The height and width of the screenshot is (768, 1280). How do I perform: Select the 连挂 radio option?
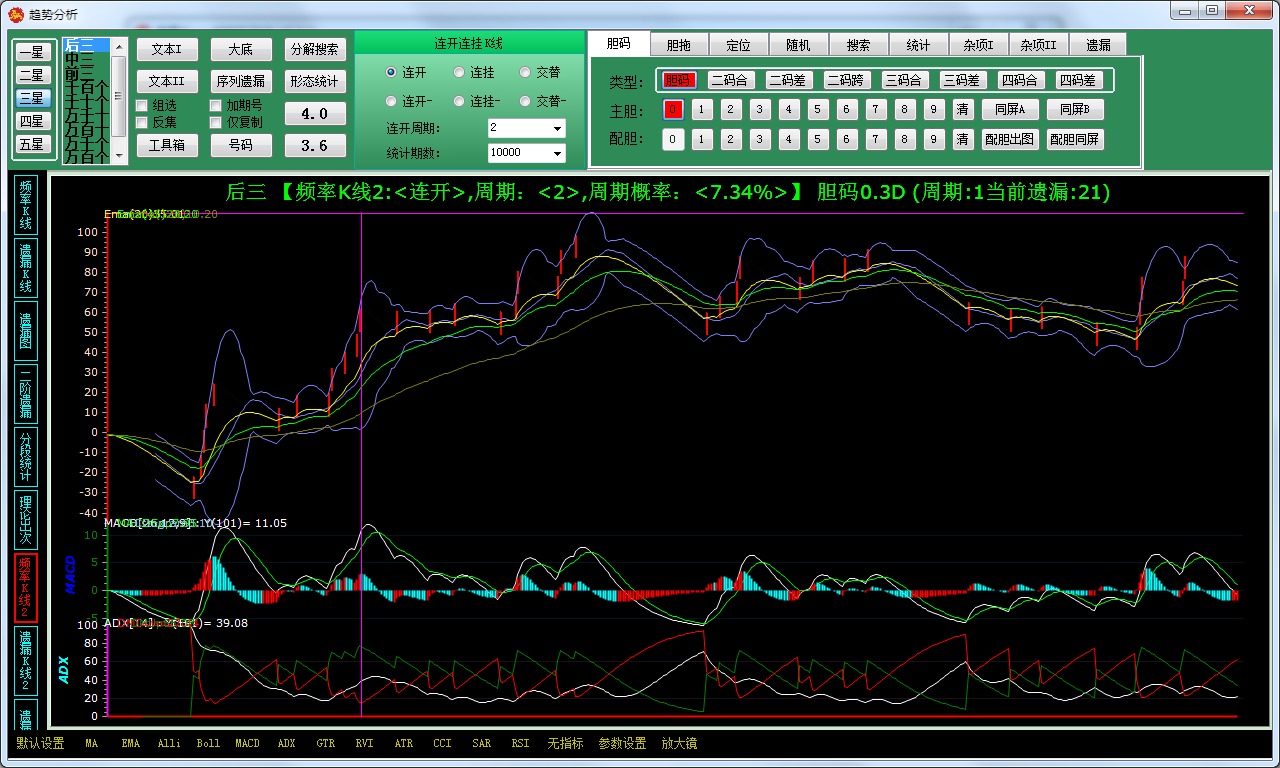tap(459, 73)
